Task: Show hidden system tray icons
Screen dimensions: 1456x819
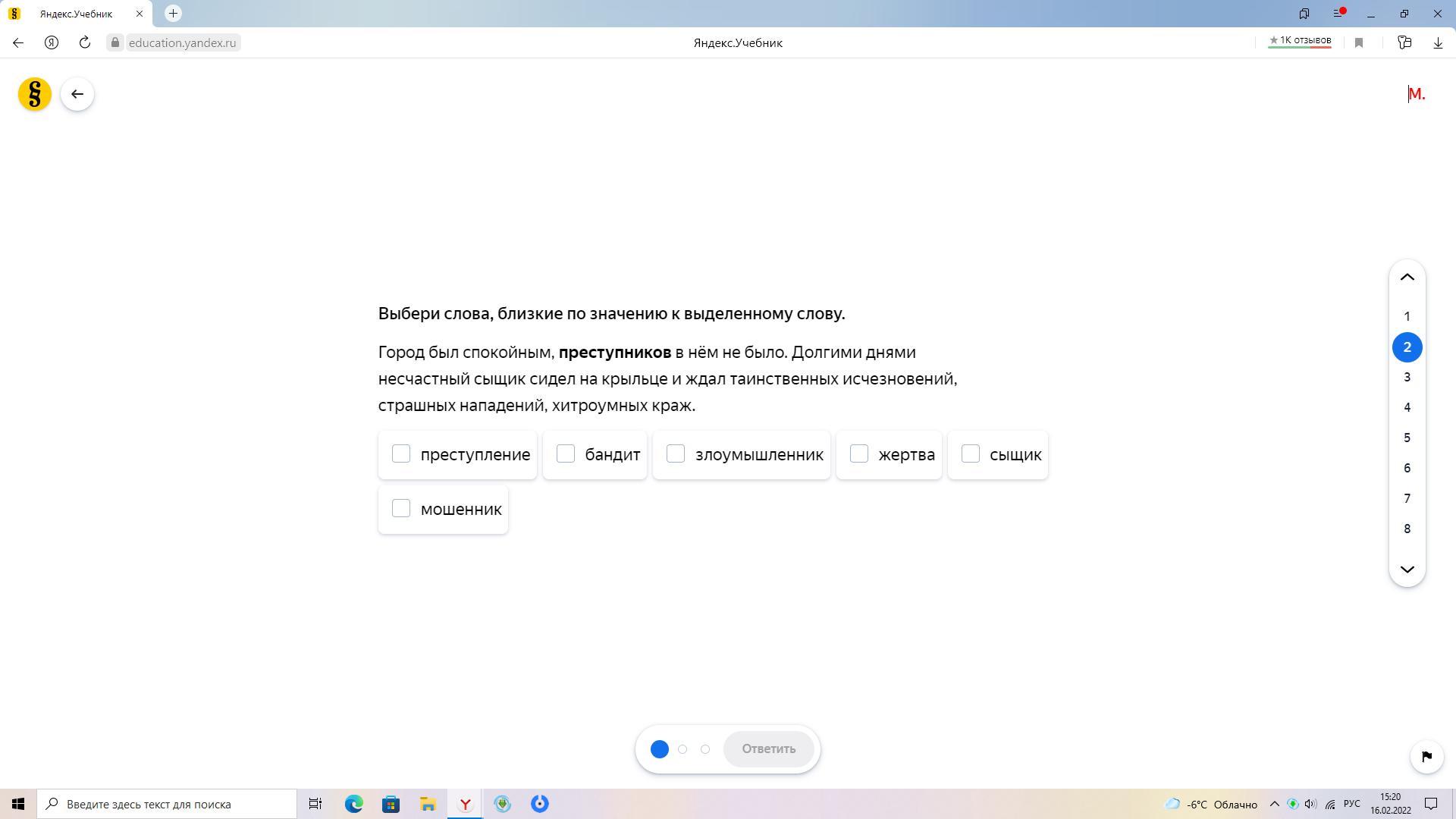Action: 1274,804
